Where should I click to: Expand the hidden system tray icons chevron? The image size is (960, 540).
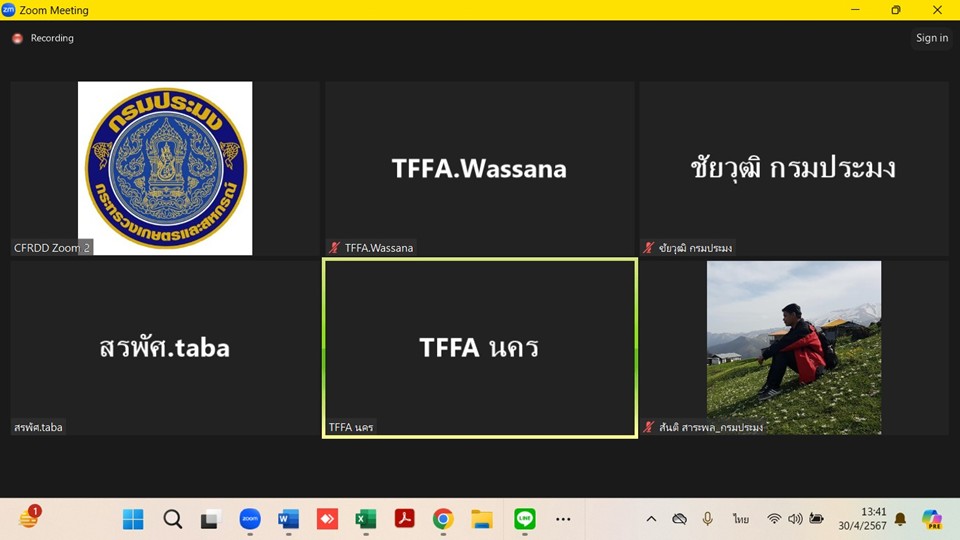[x=651, y=519]
